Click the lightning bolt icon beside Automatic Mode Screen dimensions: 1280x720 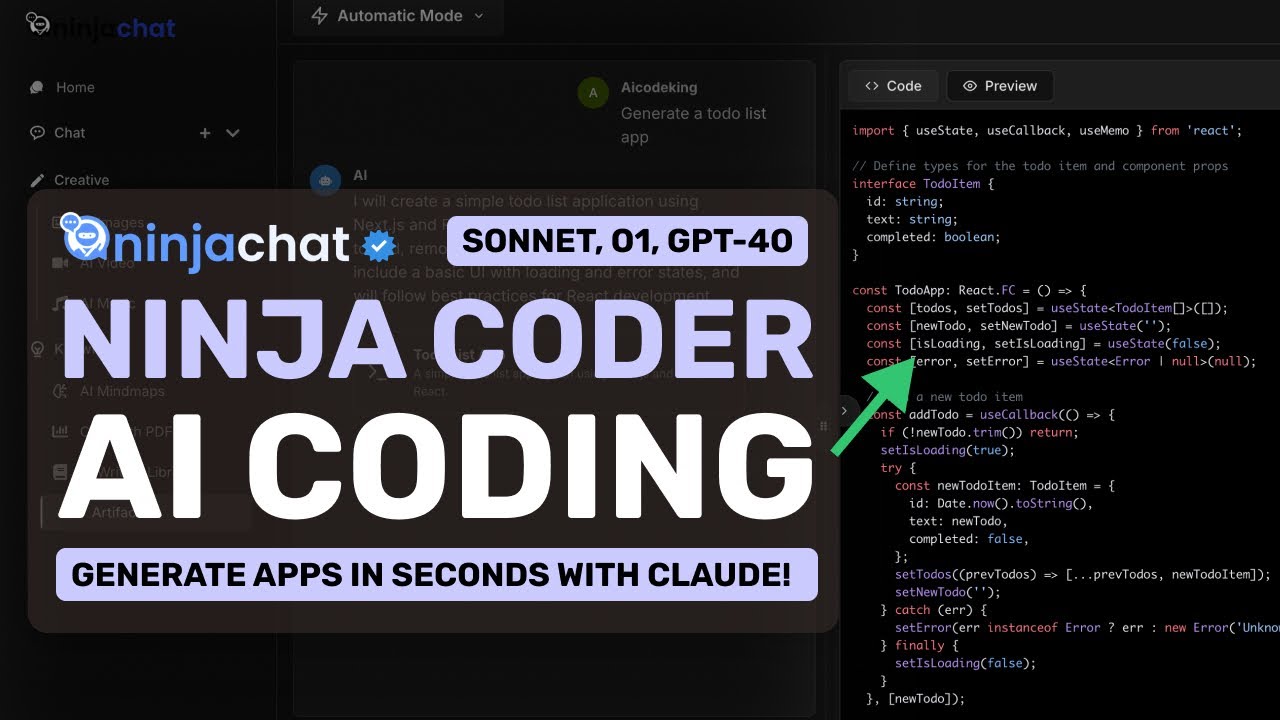pos(319,16)
